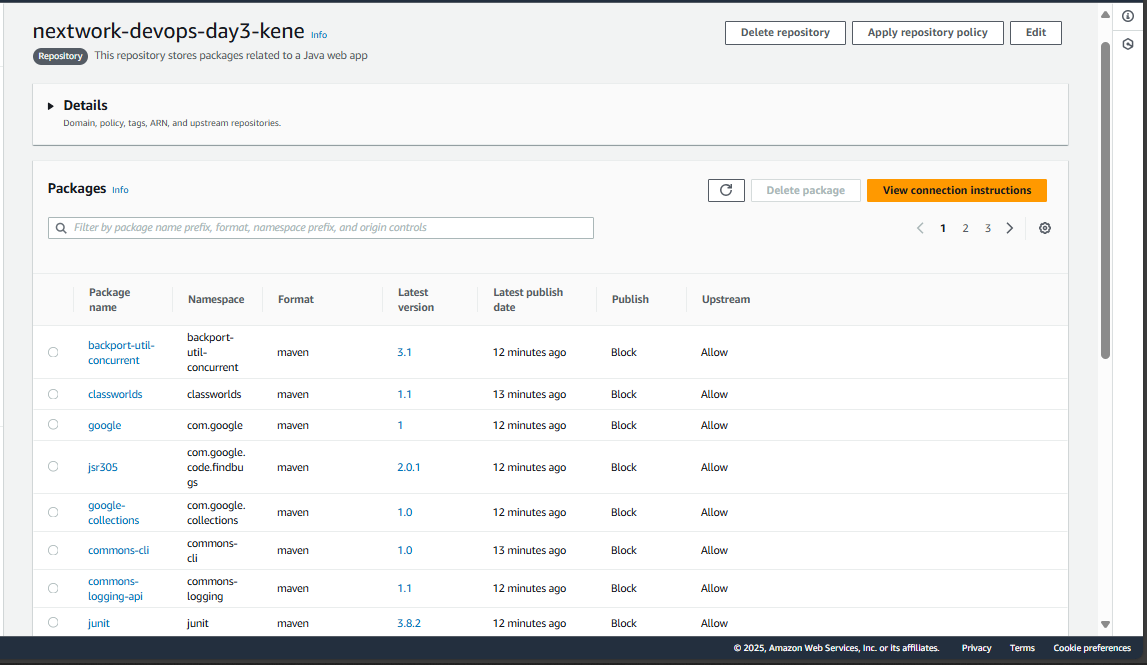
Task: Select backport-util-concurrent package radio button
Action: tap(53, 352)
